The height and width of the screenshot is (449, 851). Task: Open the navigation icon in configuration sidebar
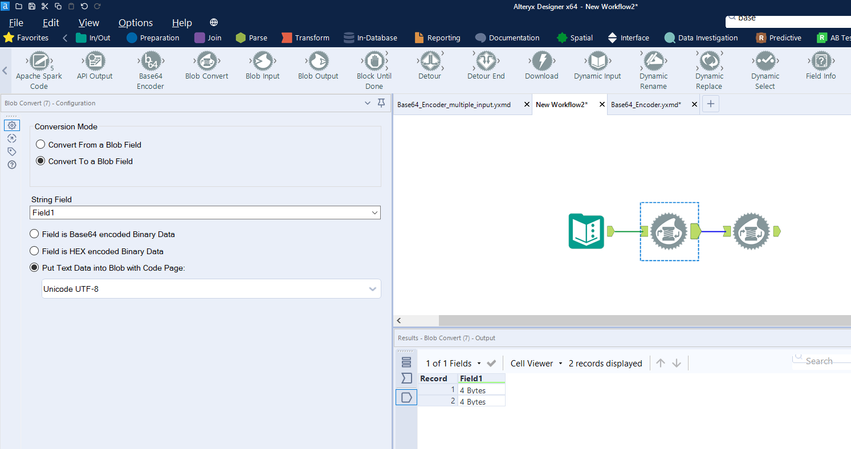[x=12, y=138]
